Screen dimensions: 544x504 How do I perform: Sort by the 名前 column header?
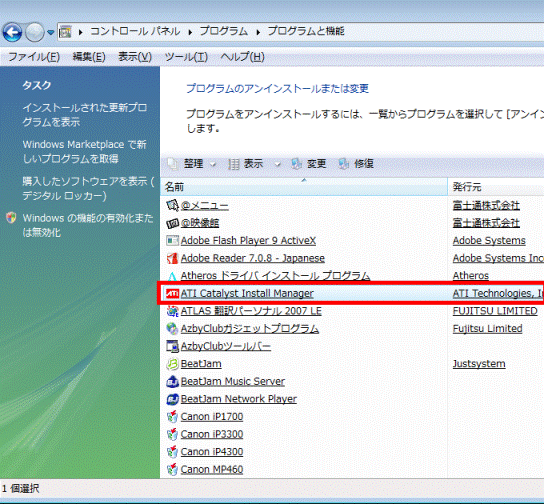(x=304, y=187)
